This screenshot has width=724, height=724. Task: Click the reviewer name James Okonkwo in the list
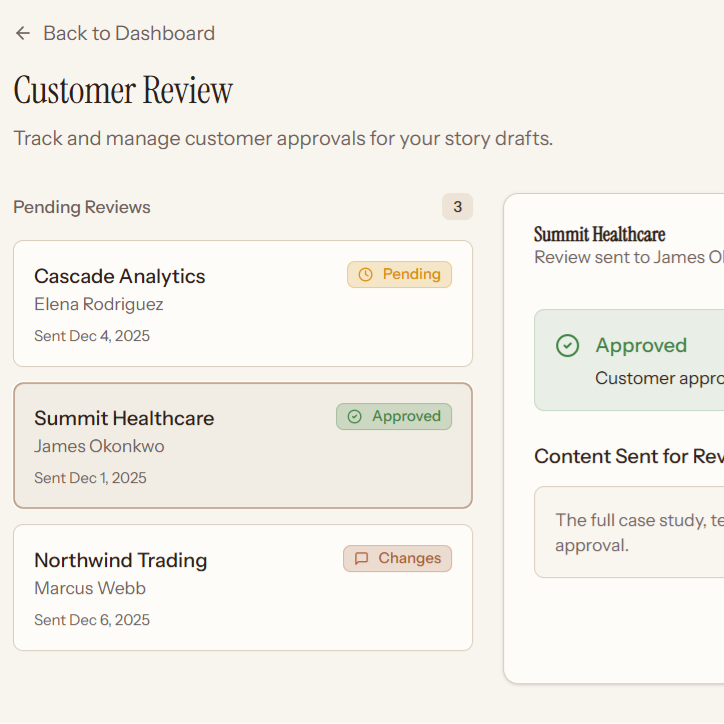click(99, 446)
